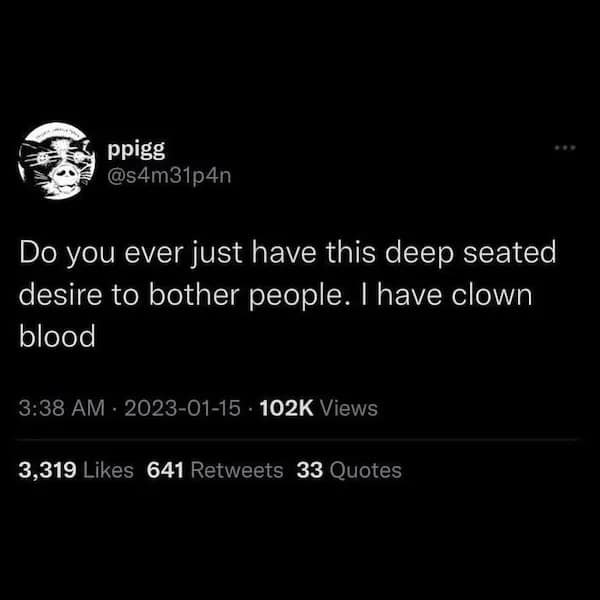Open the ppigg profile avatar

tap(57, 161)
